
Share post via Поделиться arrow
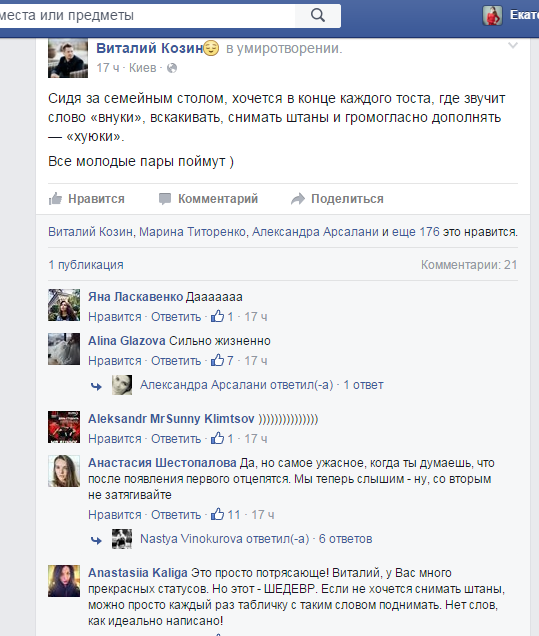[337, 199]
